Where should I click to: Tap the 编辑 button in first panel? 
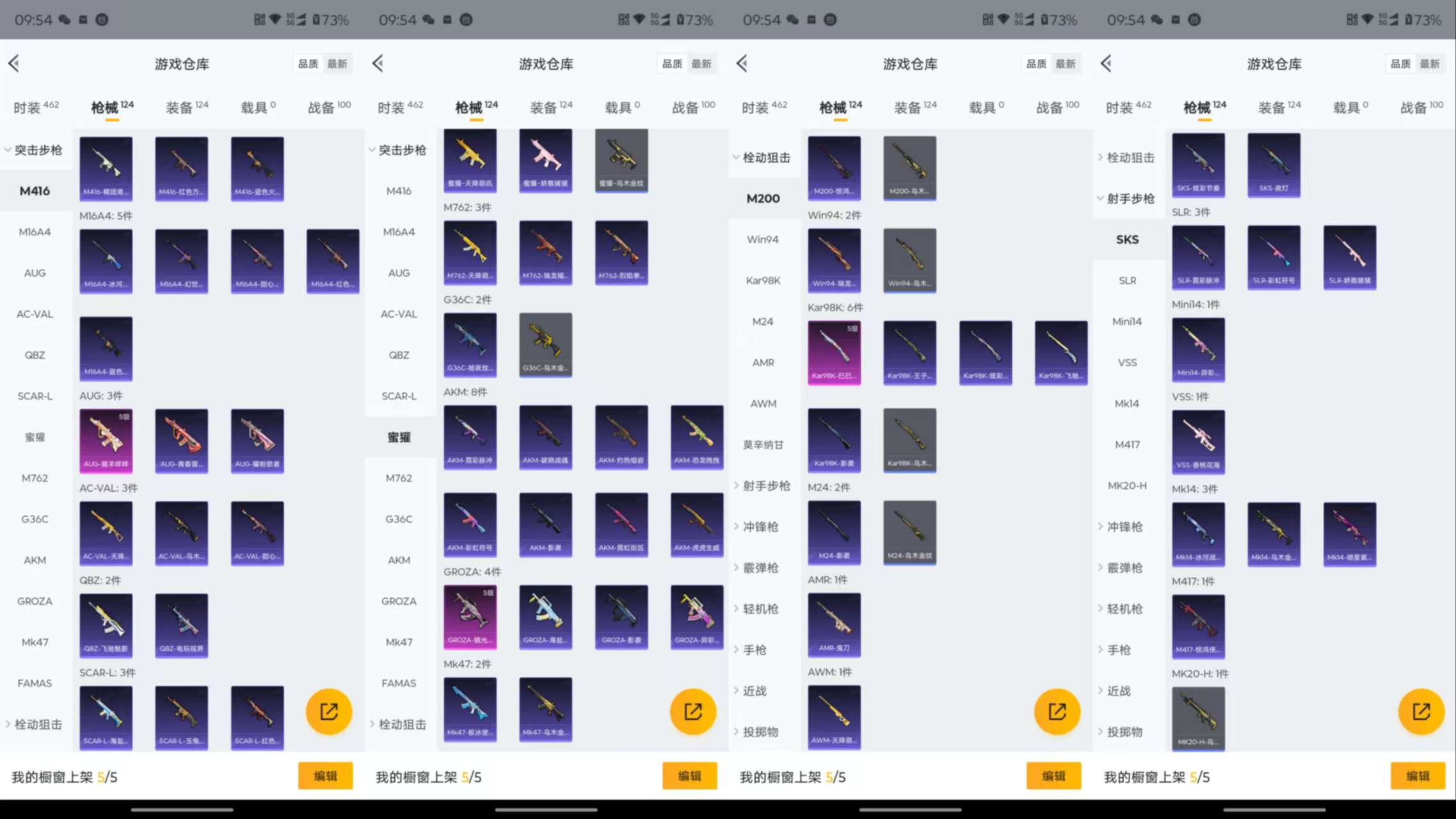tap(325, 775)
